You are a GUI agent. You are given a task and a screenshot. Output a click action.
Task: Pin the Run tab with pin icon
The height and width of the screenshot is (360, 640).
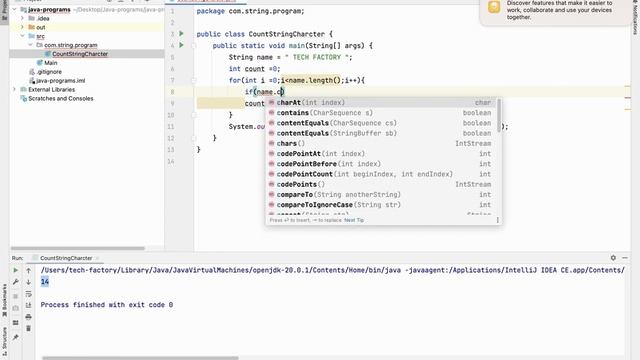pyautogui.click(x=16, y=337)
